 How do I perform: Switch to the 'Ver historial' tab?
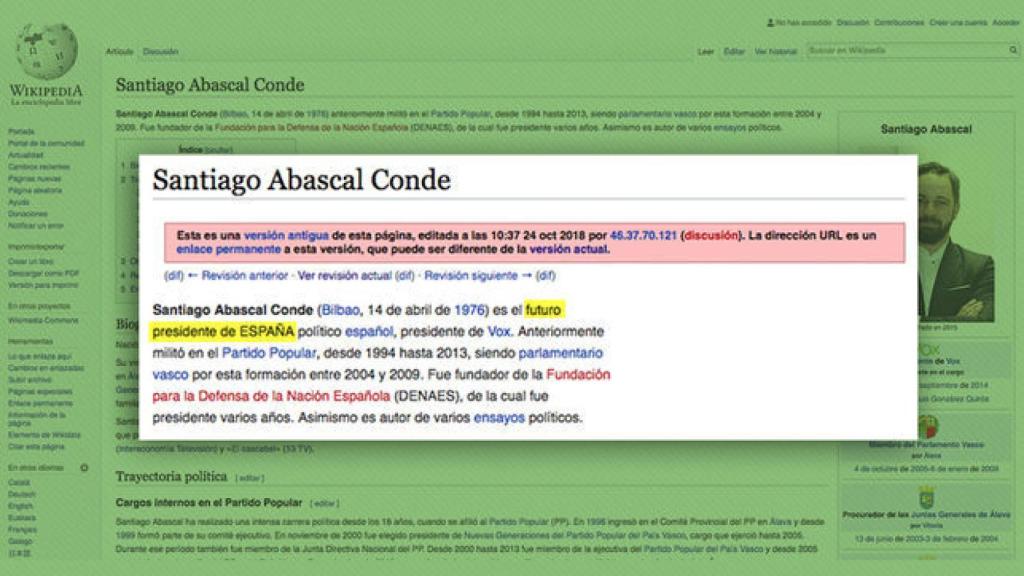pos(775,49)
